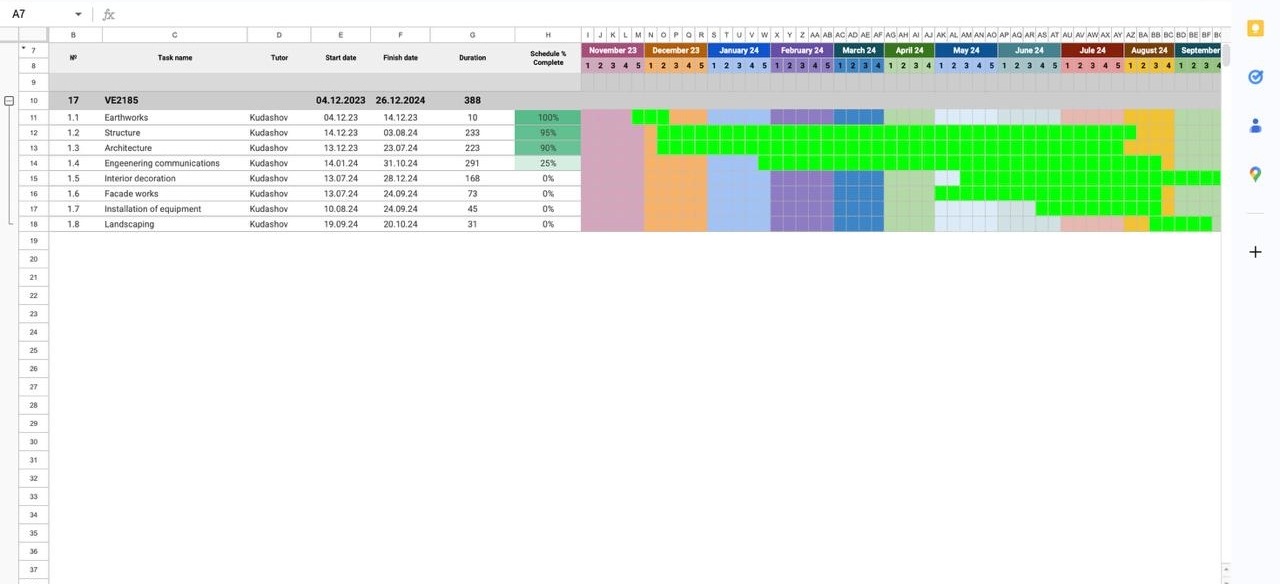Open Contacts in the side panel
The image size is (1280, 584).
1255,126
